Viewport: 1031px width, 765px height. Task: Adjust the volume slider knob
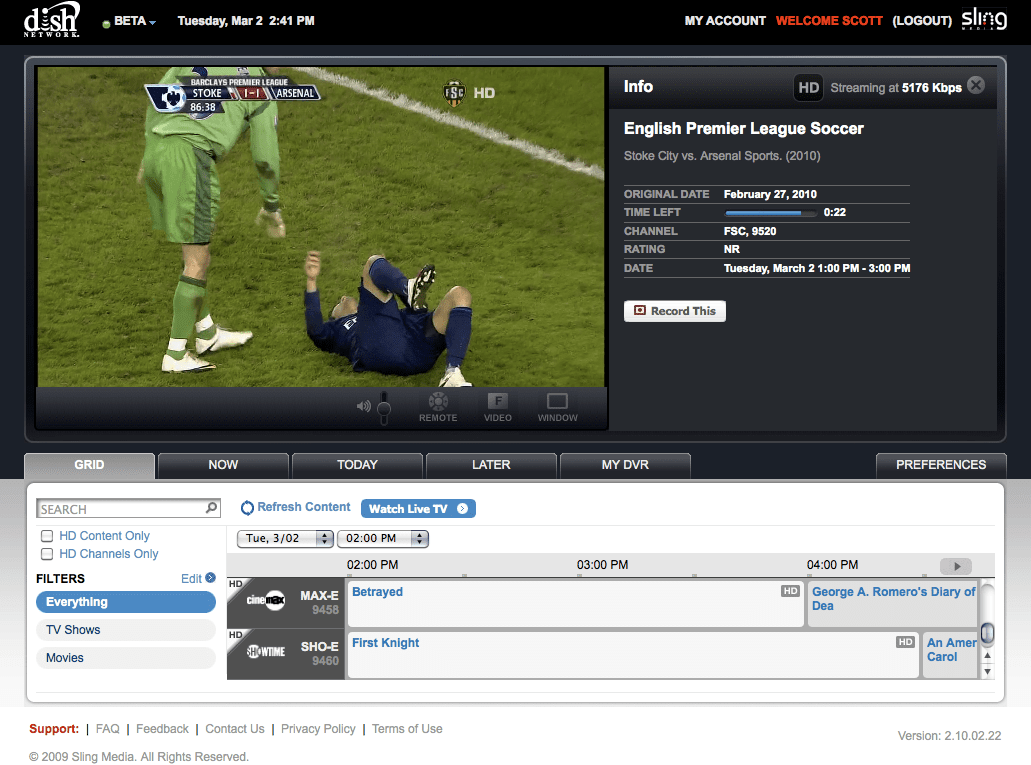pyautogui.click(x=384, y=409)
